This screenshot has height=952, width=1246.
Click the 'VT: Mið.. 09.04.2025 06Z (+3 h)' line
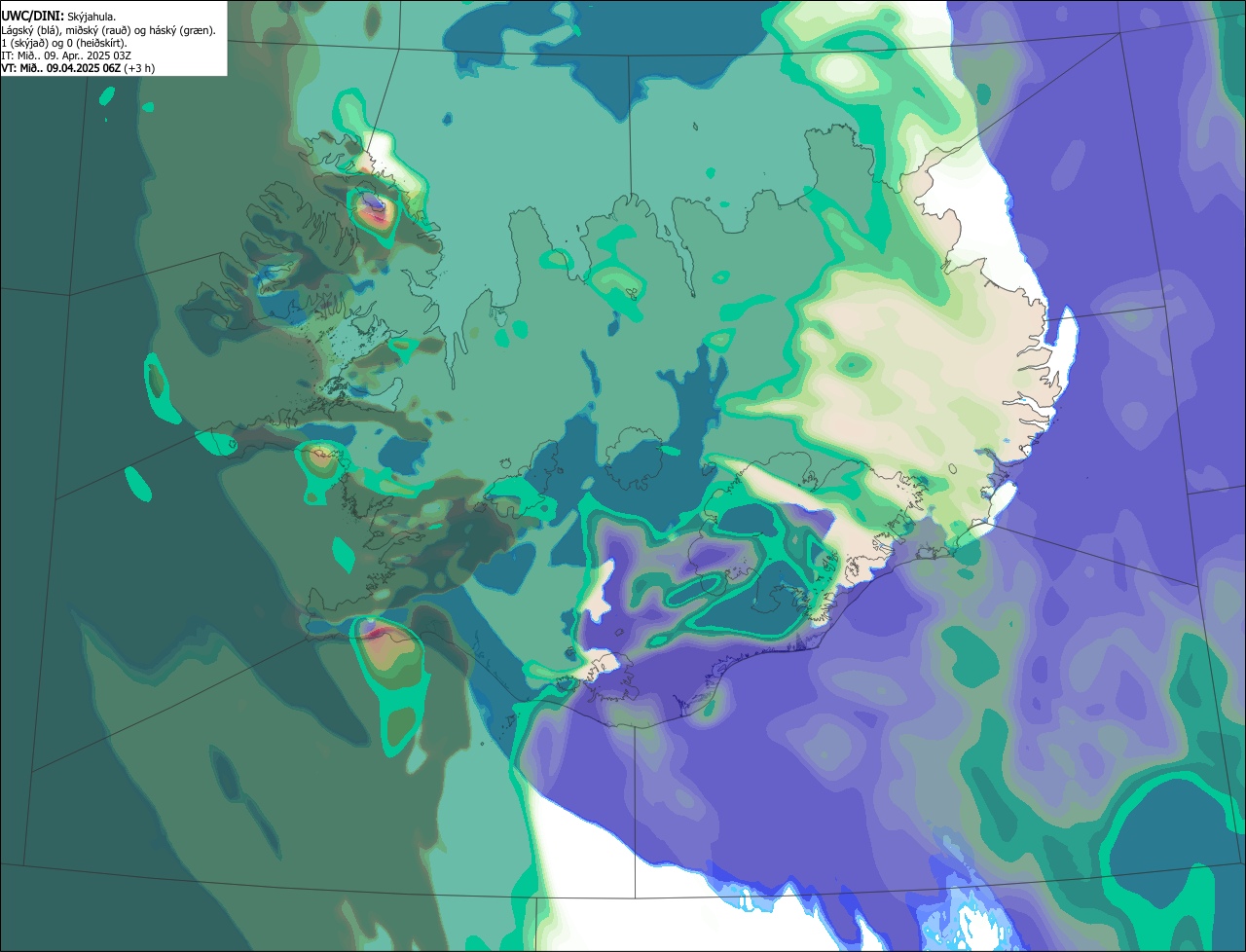pos(78,68)
